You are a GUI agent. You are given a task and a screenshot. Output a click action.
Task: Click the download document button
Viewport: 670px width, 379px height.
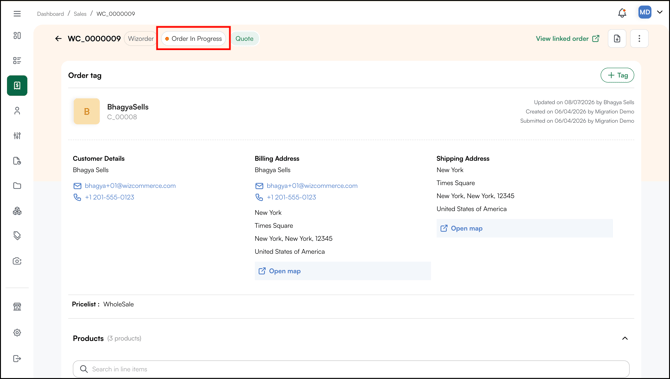click(617, 38)
